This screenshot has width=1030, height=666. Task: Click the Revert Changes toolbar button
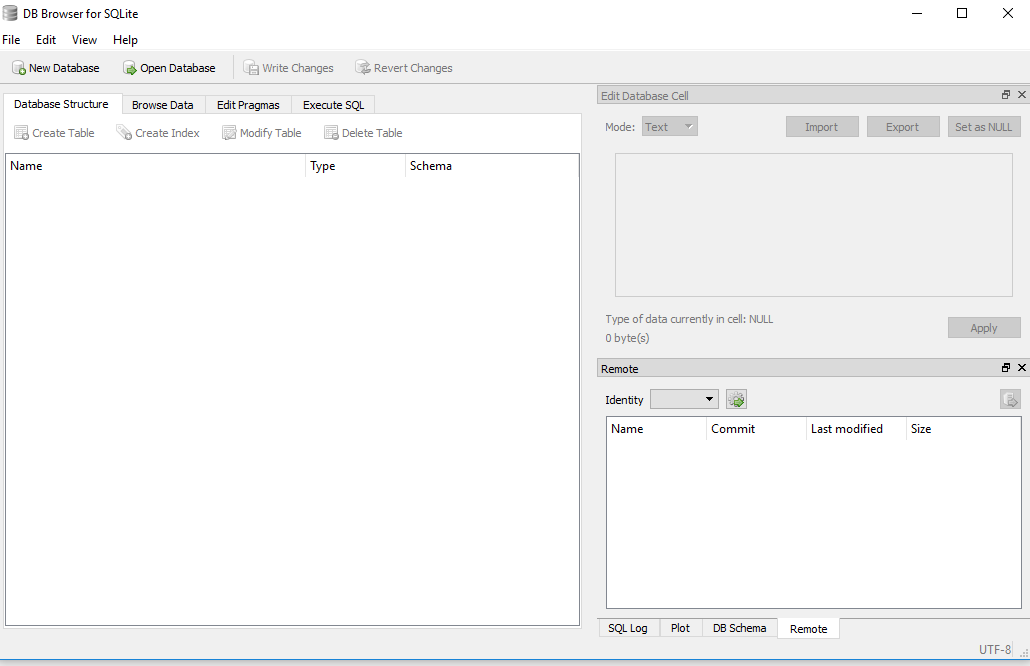(404, 68)
